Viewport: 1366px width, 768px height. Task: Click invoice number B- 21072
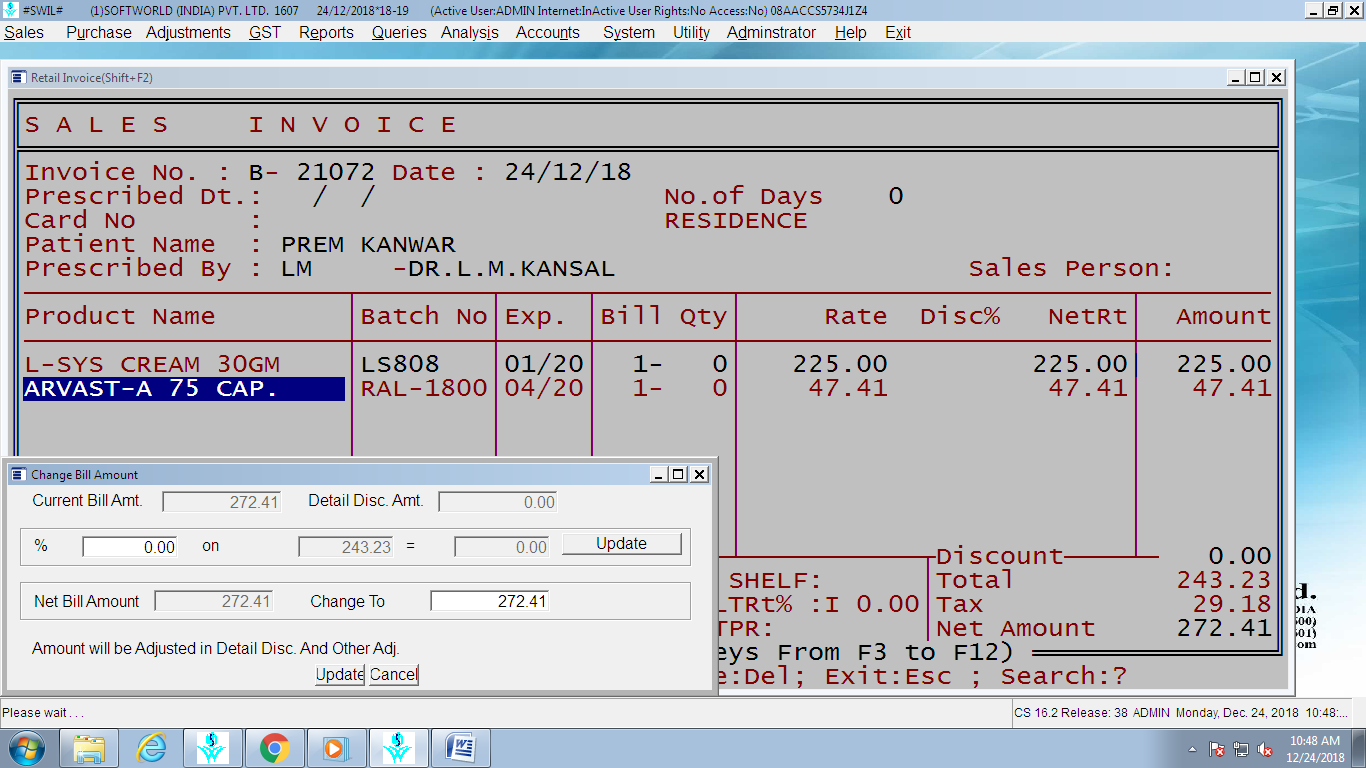pos(312,172)
